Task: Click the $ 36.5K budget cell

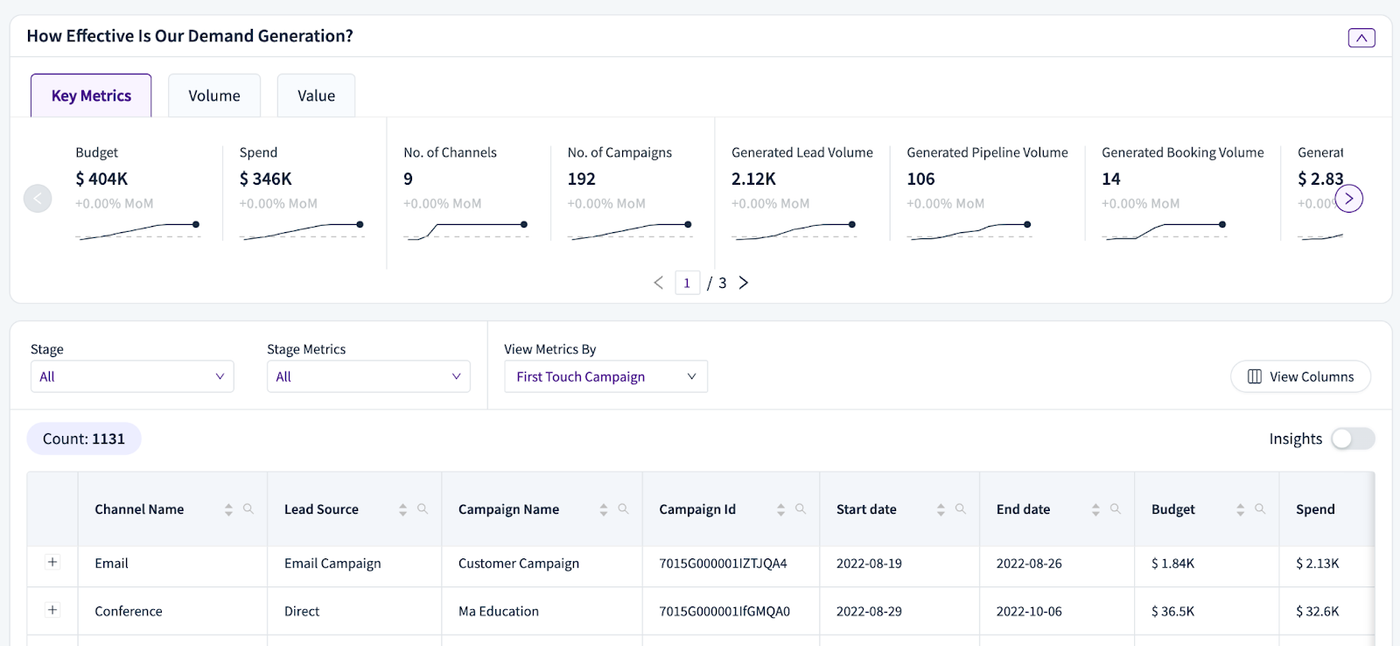Action: (1207, 611)
